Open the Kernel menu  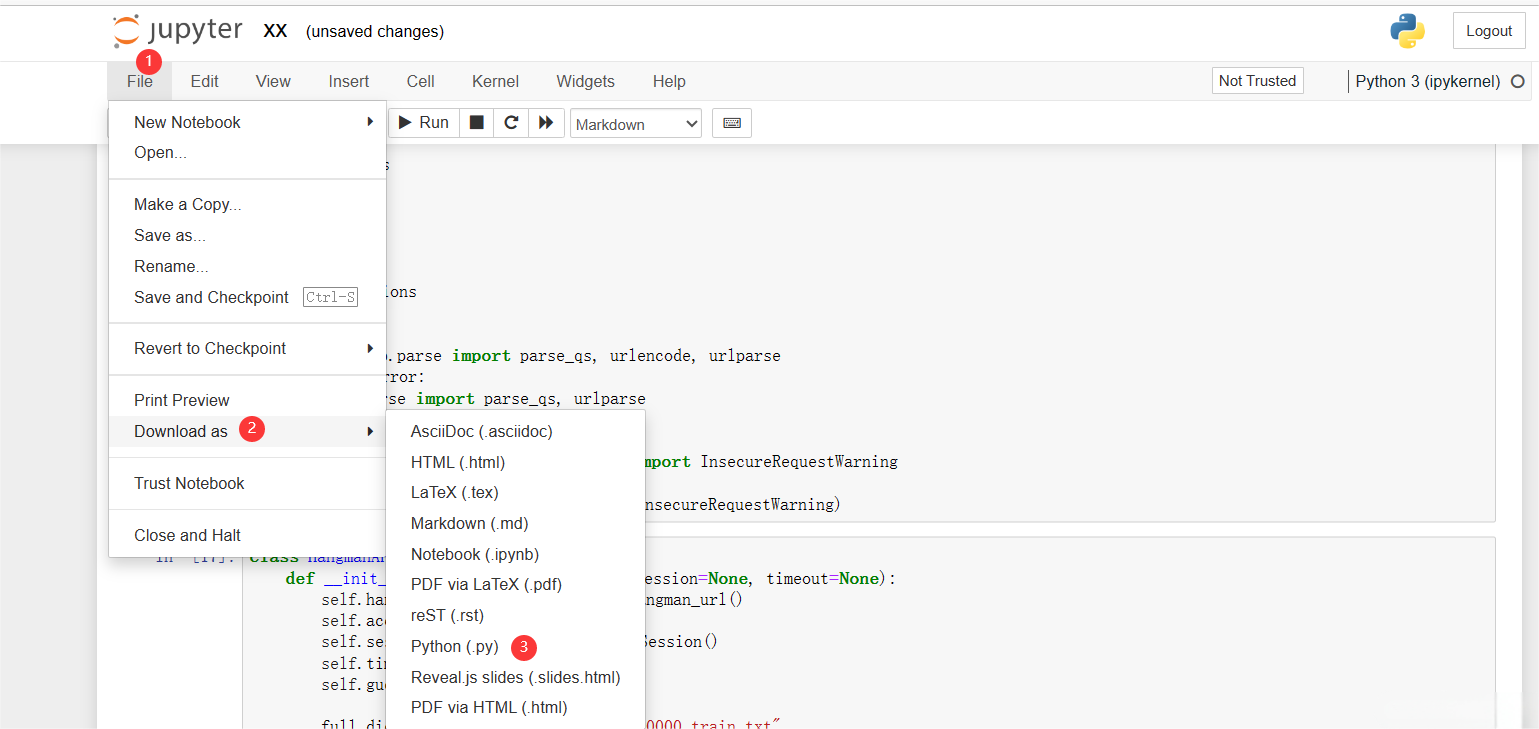[496, 81]
